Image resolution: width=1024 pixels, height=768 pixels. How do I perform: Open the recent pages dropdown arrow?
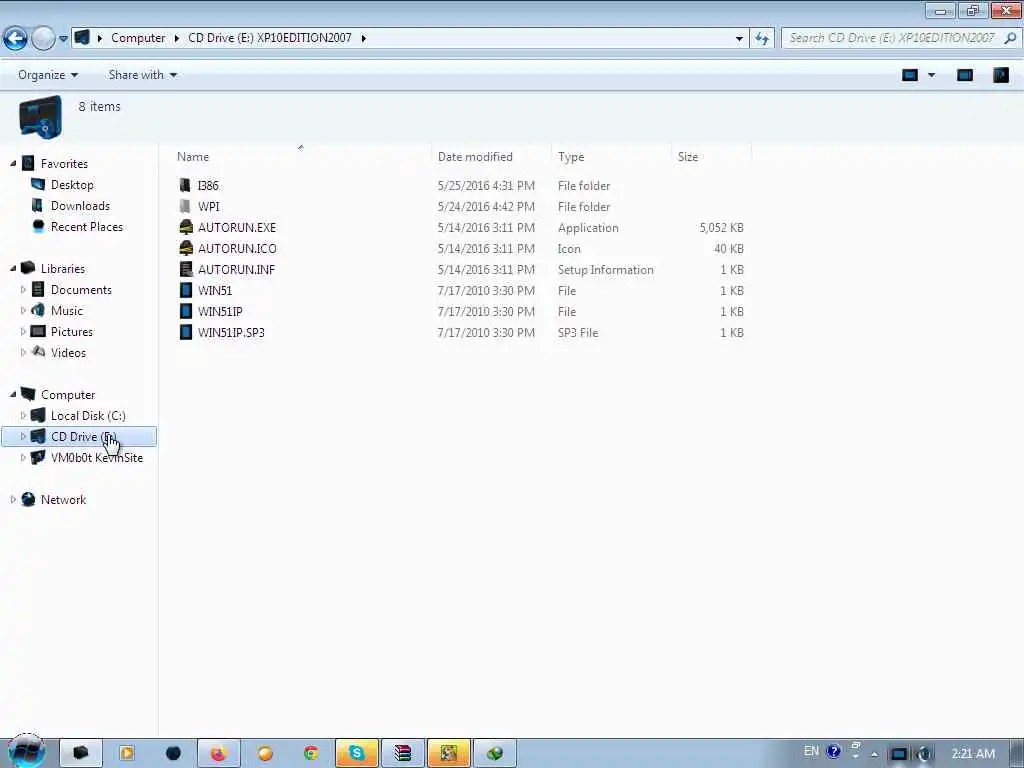click(x=63, y=39)
